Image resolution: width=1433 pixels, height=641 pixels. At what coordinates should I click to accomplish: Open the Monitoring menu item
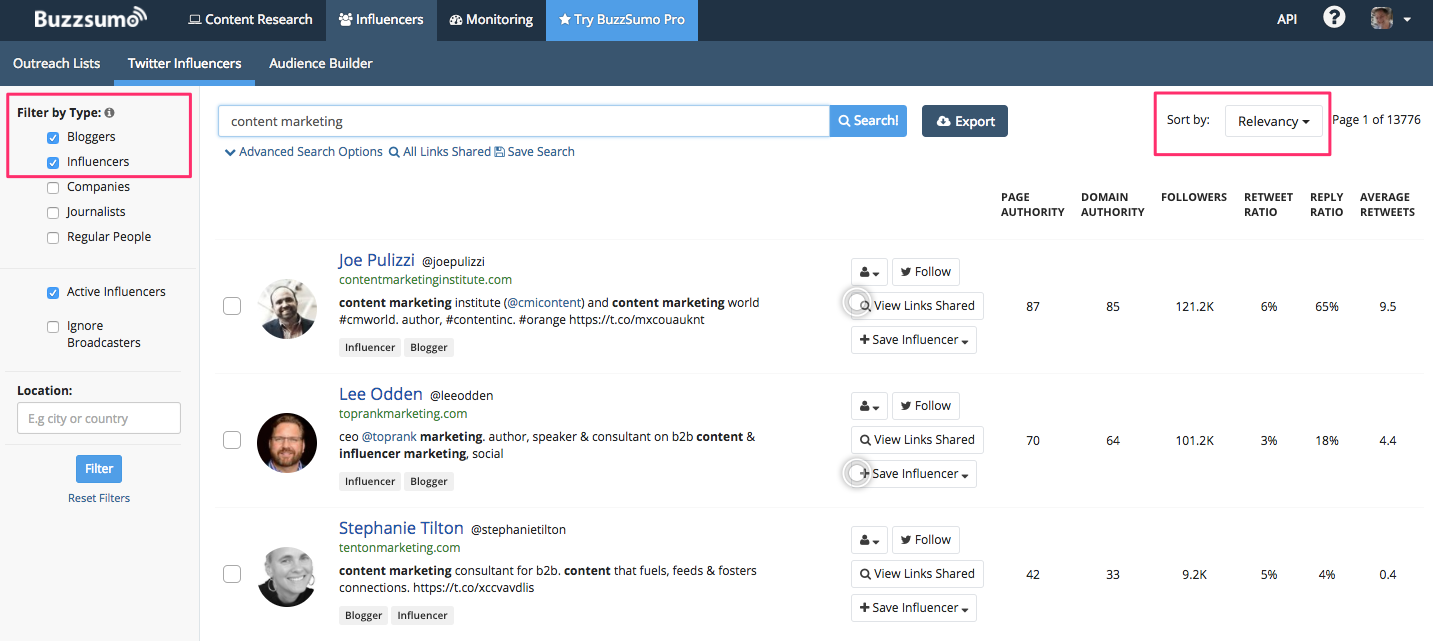(491, 19)
